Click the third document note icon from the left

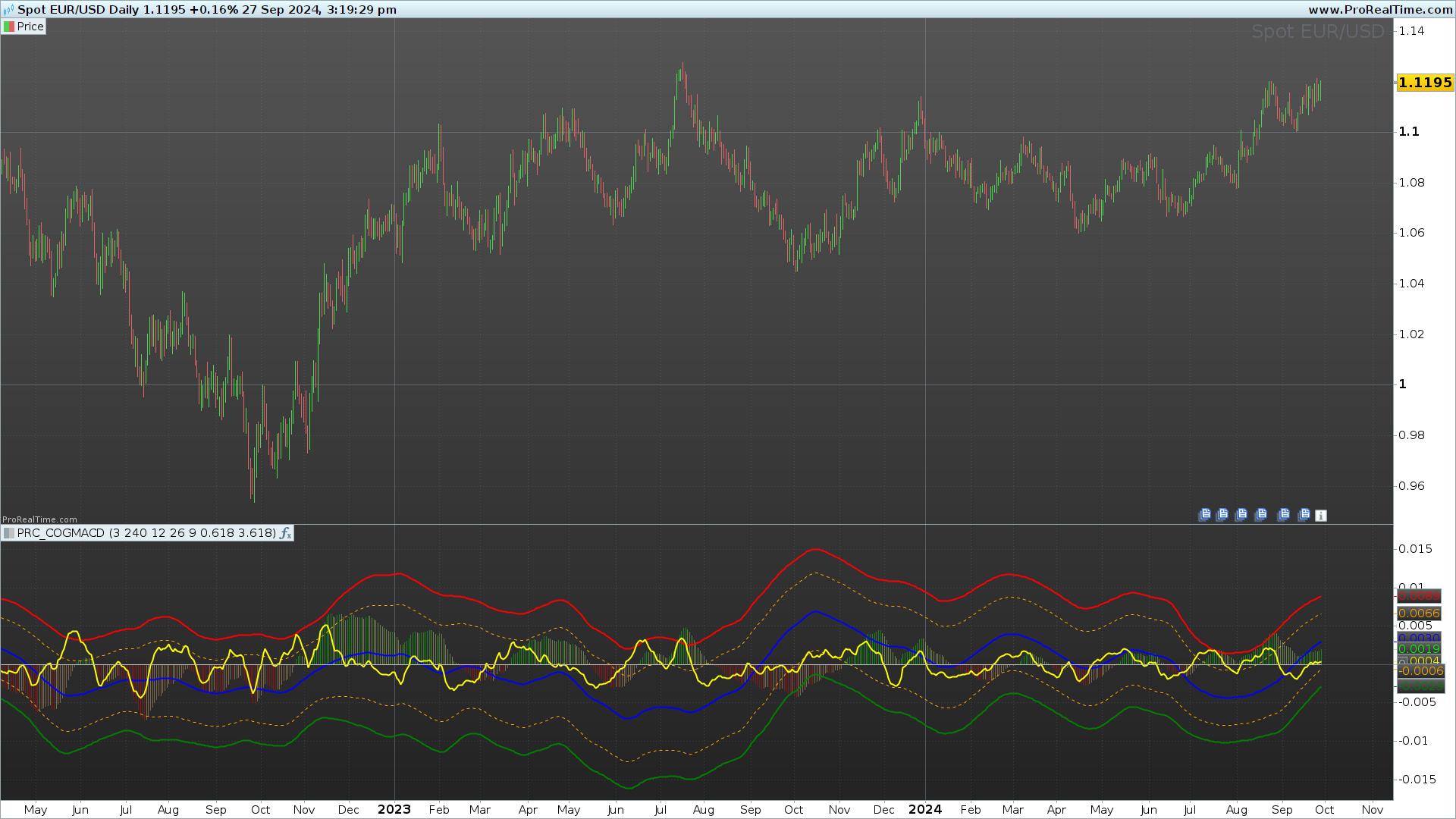[1241, 515]
